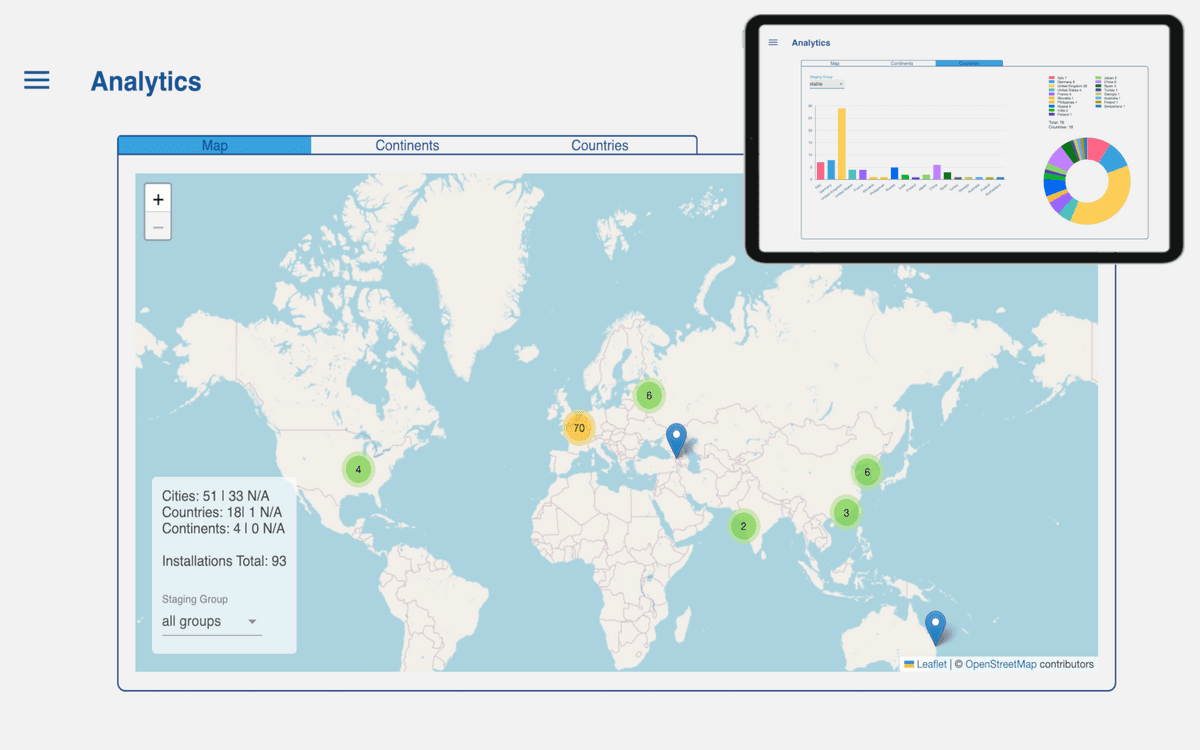Viewport: 1200px width, 750px height.
Task: Select the yellow cluster showing 70 over Europe
Action: pyautogui.click(x=579, y=427)
